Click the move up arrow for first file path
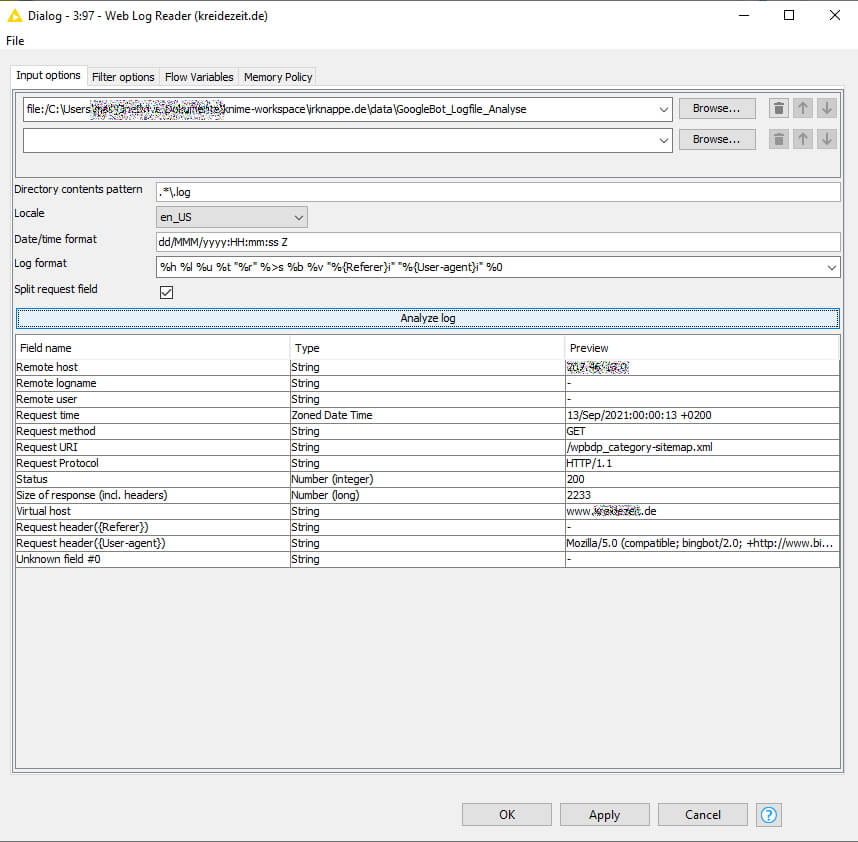858x842 pixels. pyautogui.click(x=803, y=108)
